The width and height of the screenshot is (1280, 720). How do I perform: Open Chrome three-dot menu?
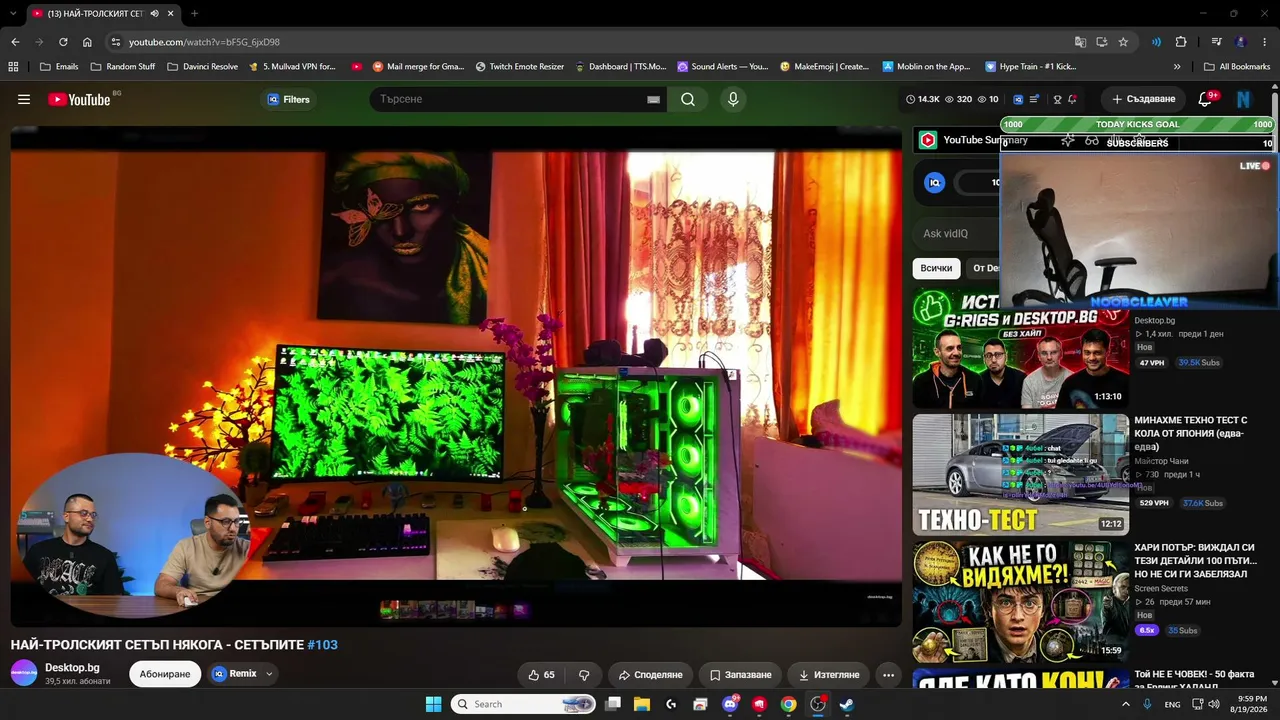1265,42
